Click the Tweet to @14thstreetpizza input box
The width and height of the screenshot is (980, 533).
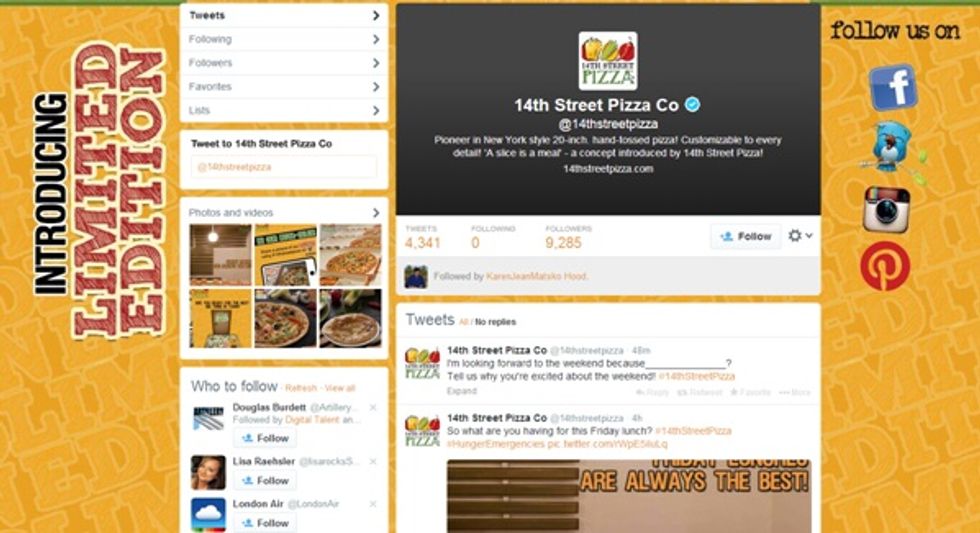284,167
